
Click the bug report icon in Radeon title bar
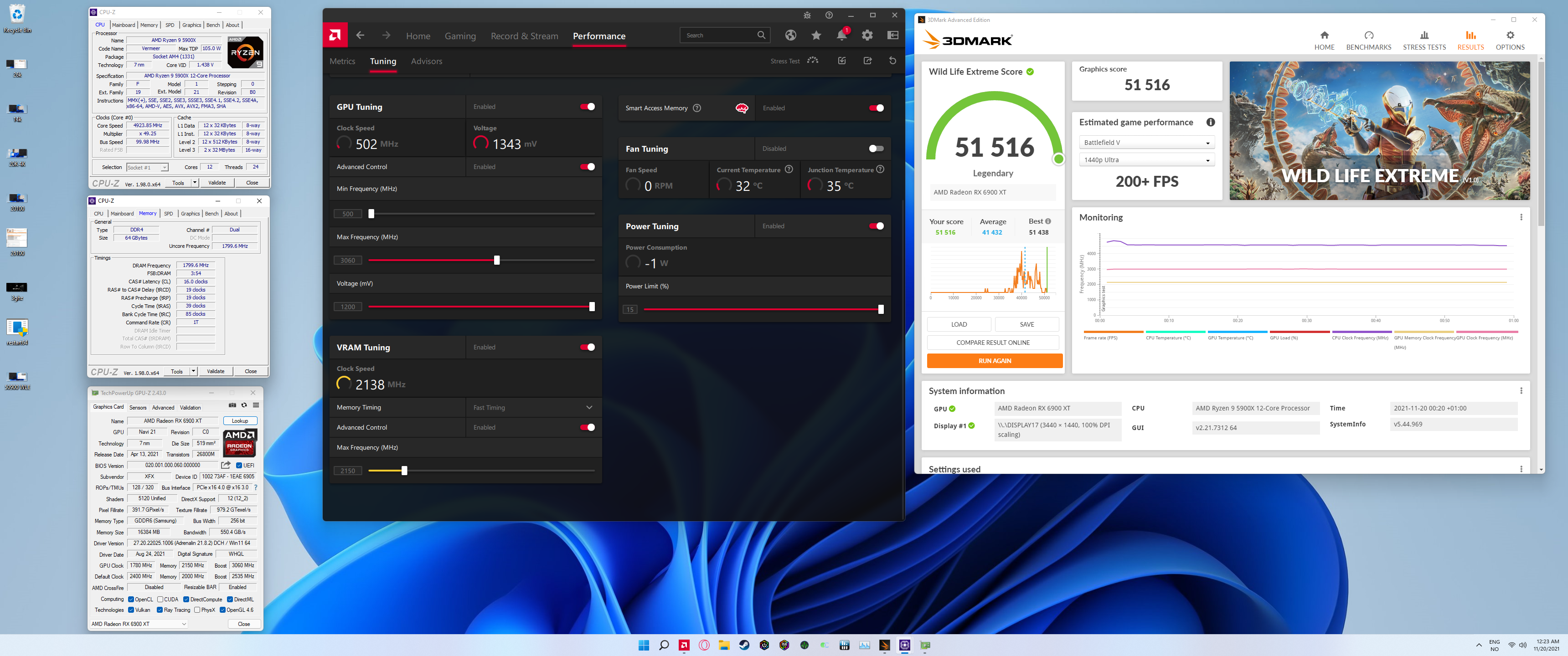tap(807, 15)
